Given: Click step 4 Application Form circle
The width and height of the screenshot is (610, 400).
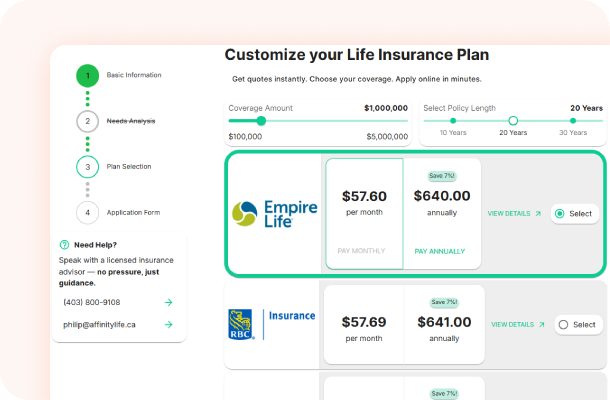Looking at the screenshot, I should click(87, 212).
